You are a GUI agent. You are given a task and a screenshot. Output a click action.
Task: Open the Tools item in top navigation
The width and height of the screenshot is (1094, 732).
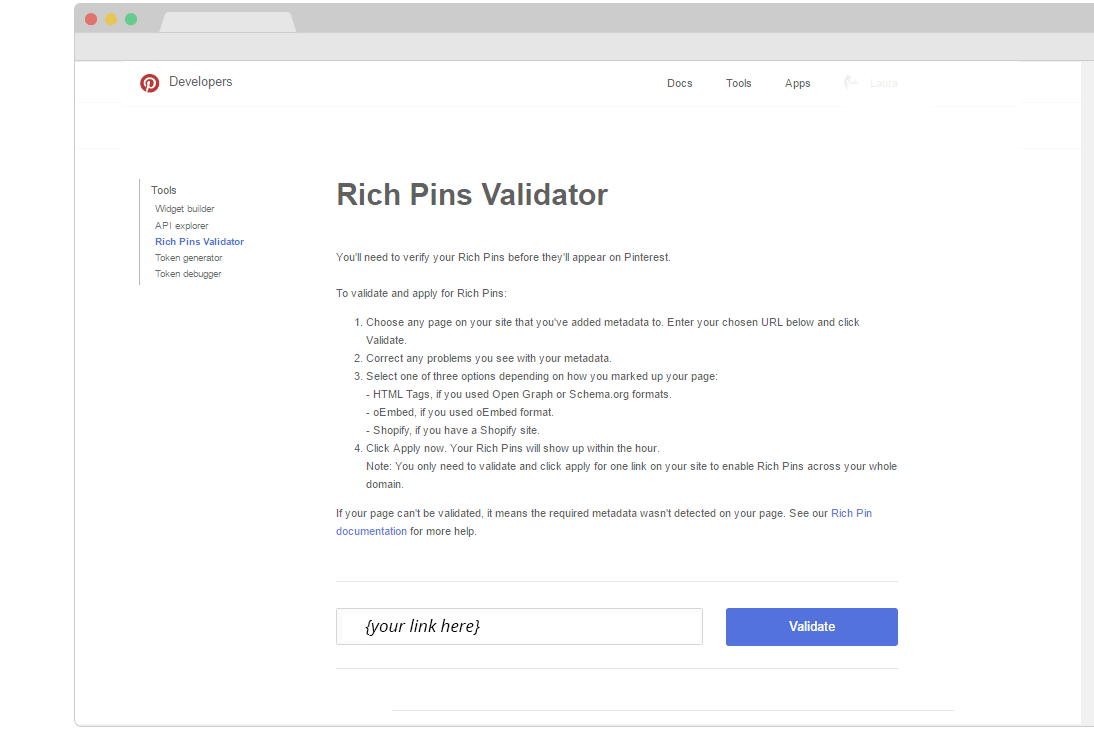coord(739,83)
